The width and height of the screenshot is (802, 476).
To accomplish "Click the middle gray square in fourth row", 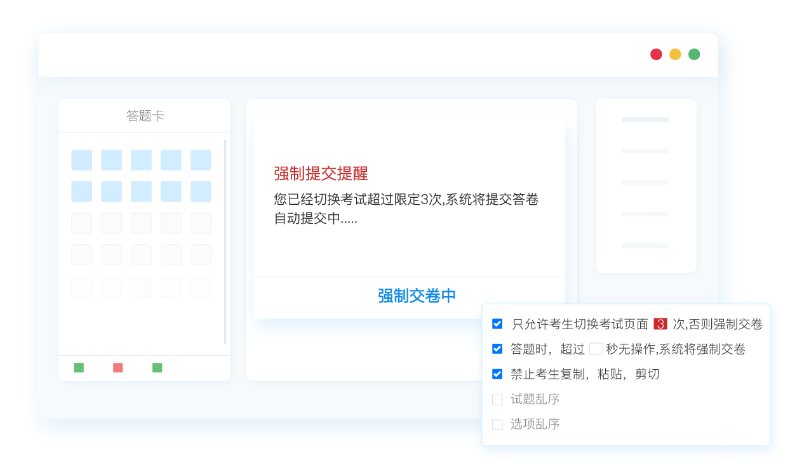I will (x=141, y=255).
